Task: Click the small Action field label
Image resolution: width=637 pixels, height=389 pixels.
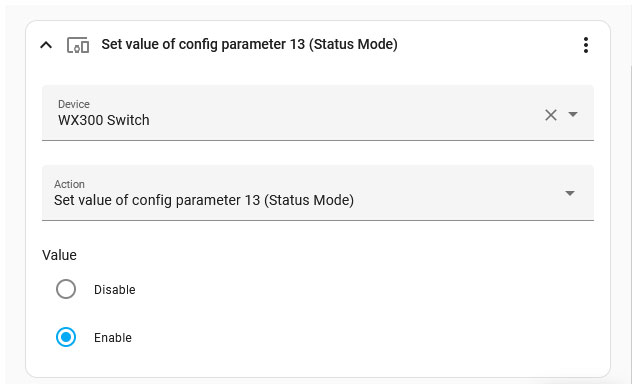Action: (69, 184)
